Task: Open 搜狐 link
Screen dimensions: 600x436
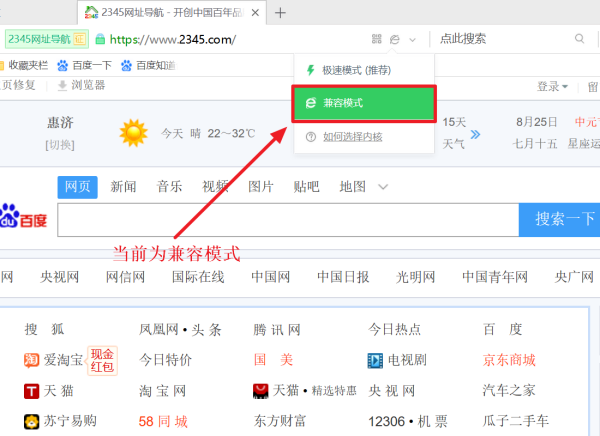Action: pyautogui.click(x=44, y=329)
